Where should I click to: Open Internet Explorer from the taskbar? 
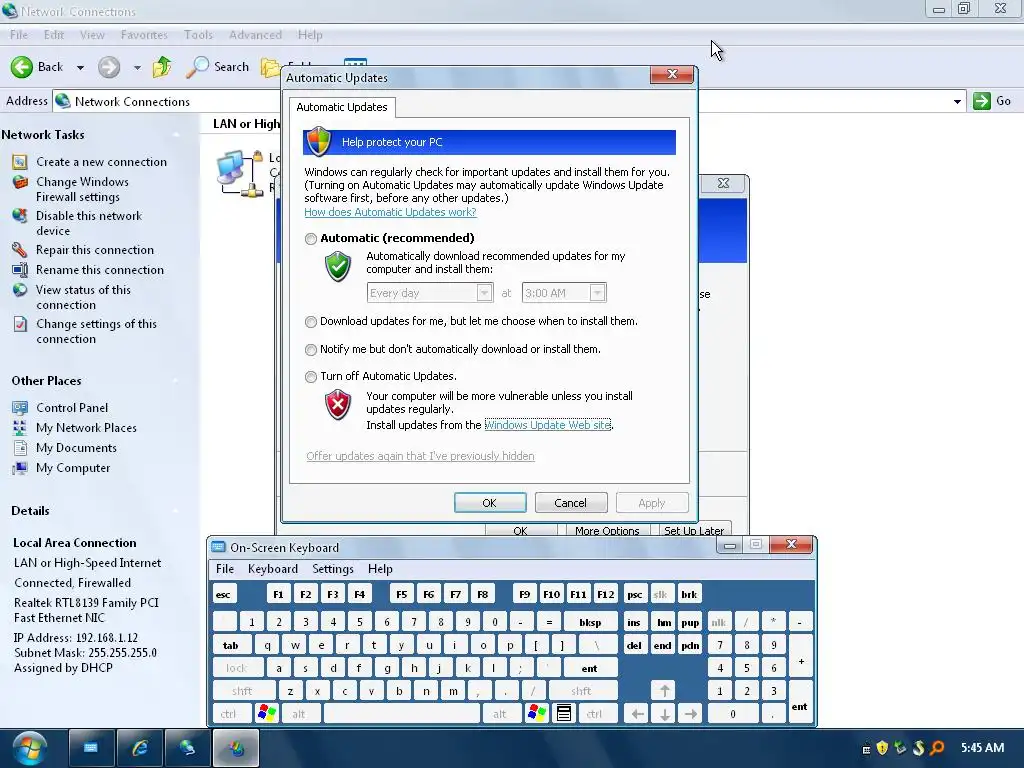pos(139,748)
